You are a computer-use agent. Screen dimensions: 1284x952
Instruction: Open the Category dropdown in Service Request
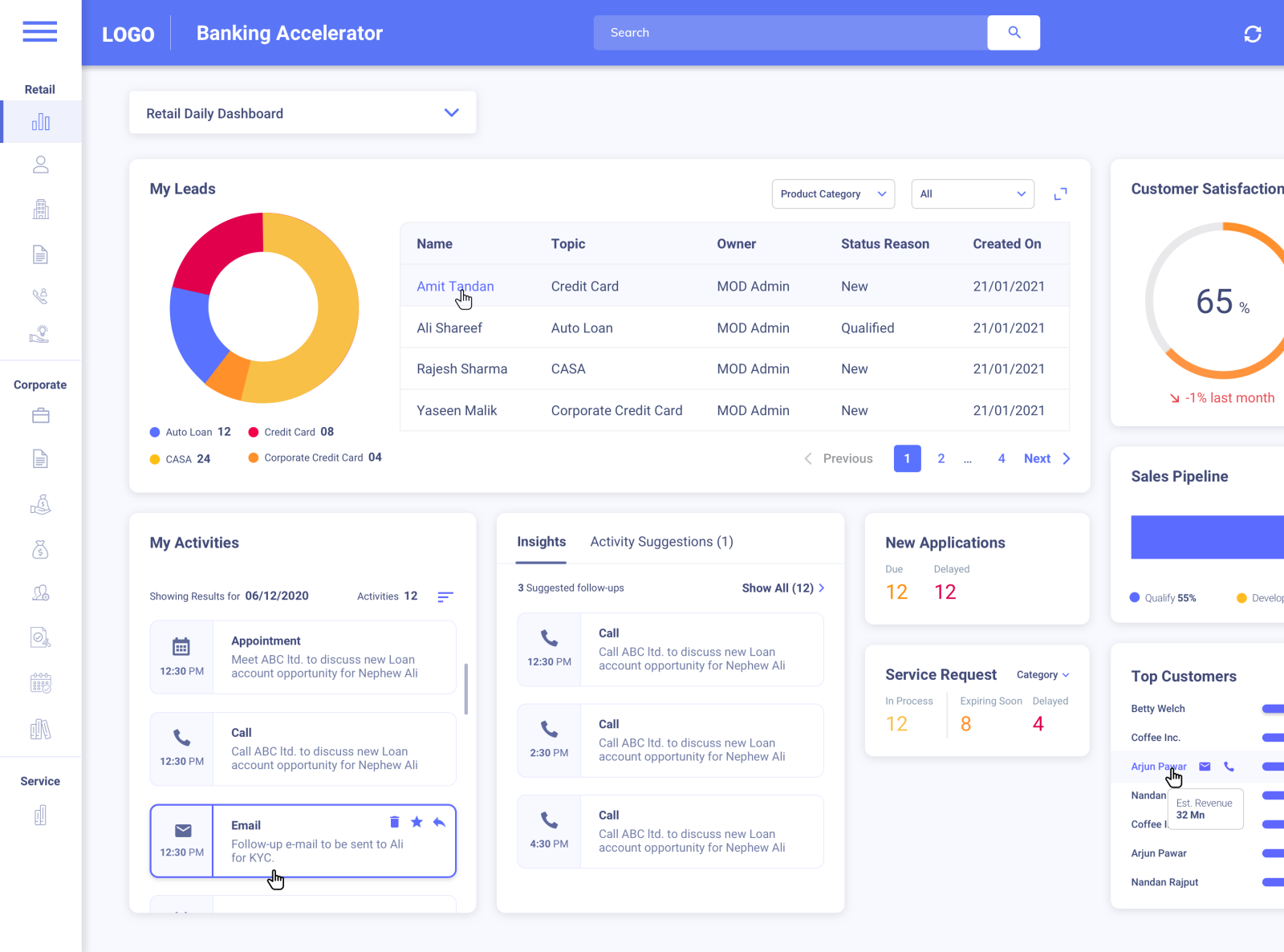[1042, 675]
